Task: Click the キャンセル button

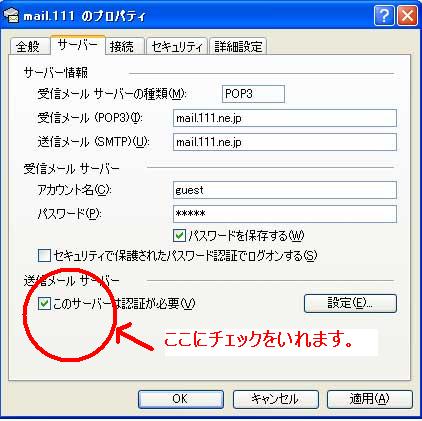Action: click(x=275, y=399)
